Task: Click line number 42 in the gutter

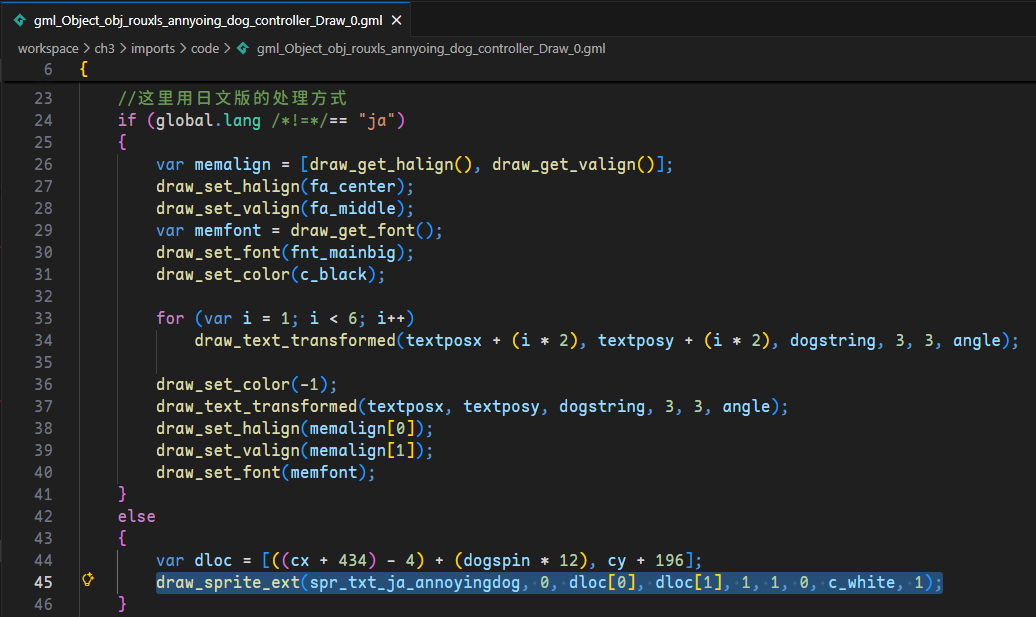Action: [x=43, y=517]
